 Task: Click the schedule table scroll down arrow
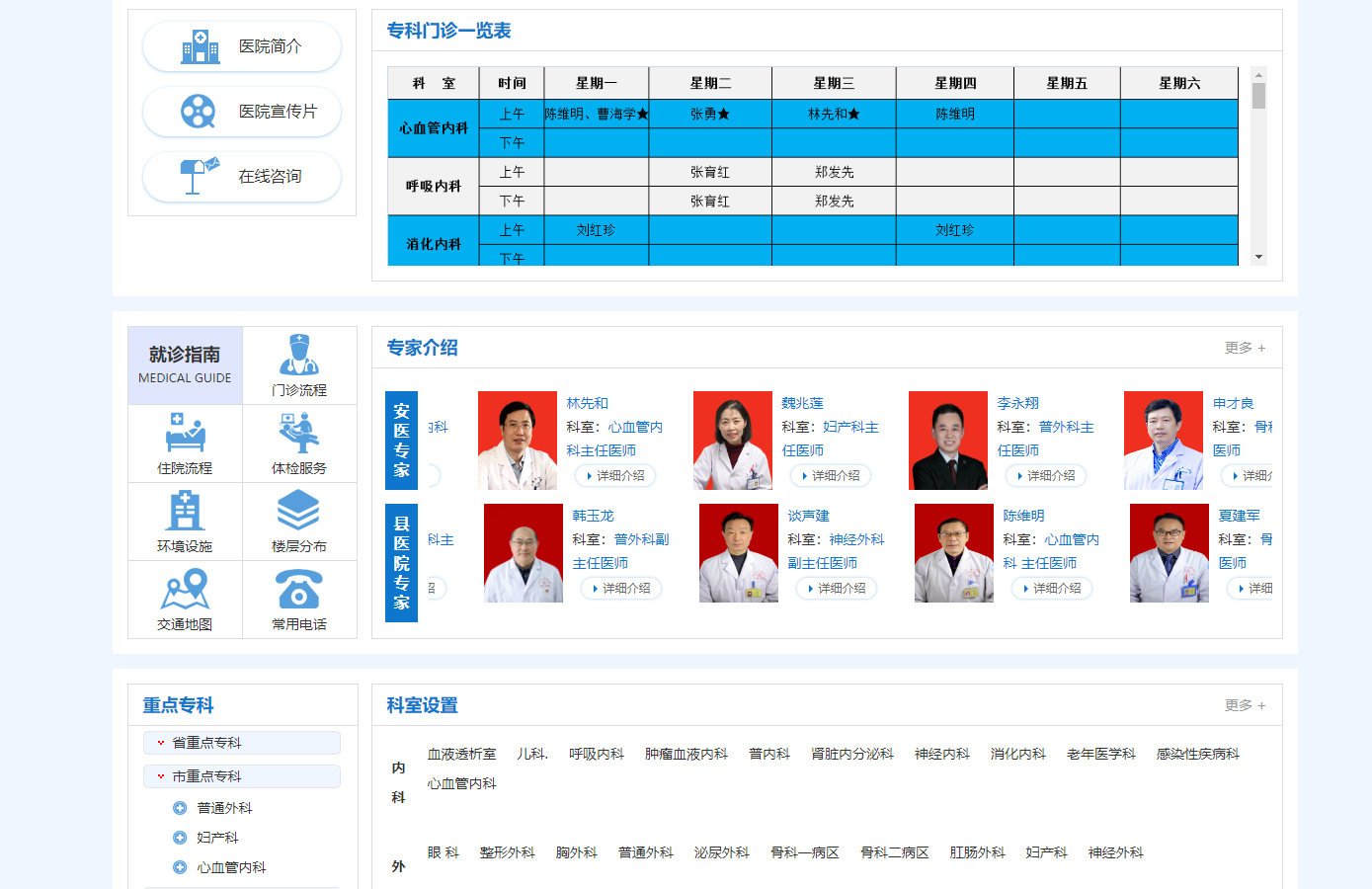(x=1258, y=257)
